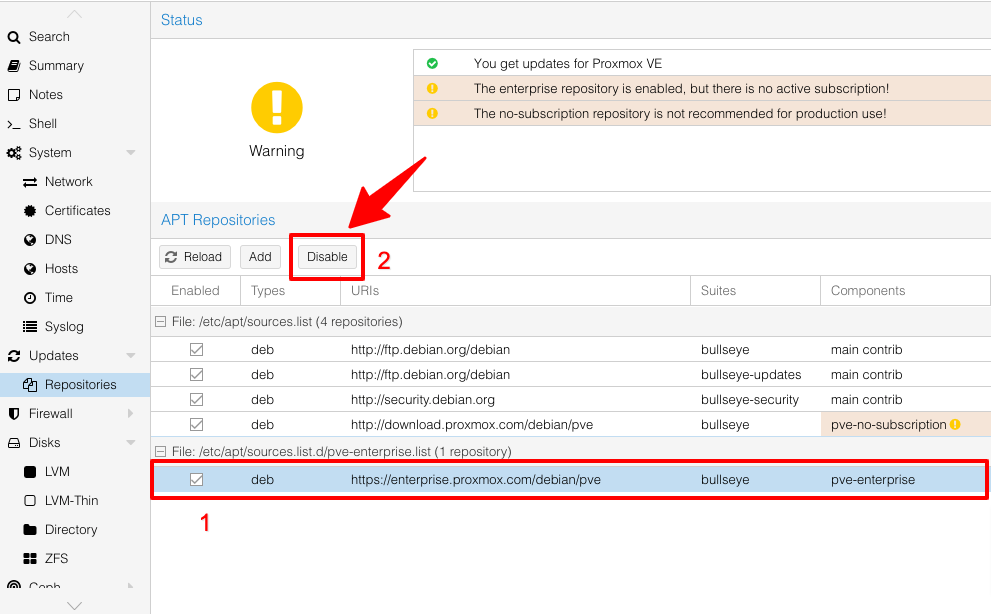
Task: Toggle Enabled checkbox for pve-enterprise repository
Action: tap(196, 480)
